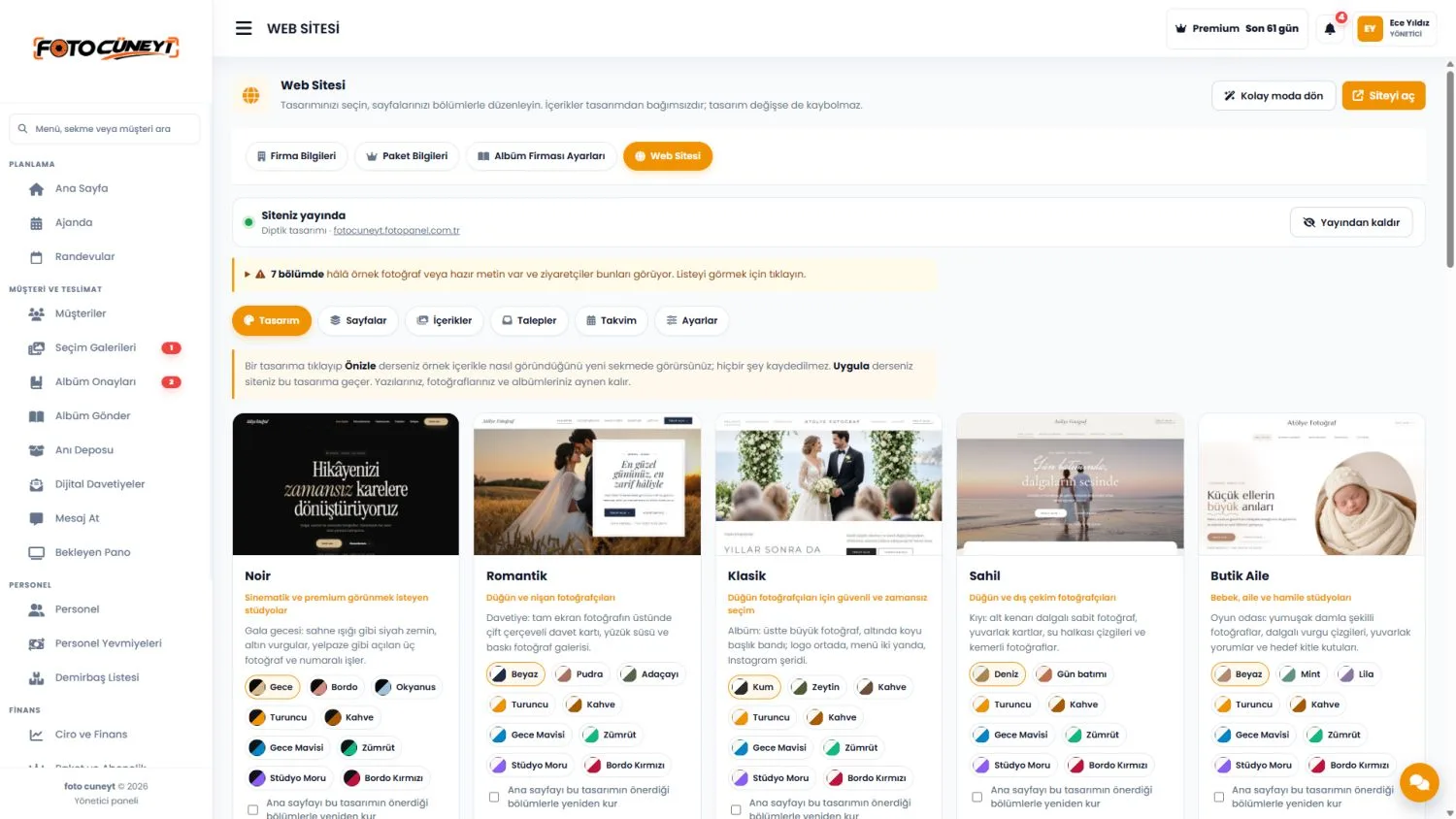Check Noir's rebuild homepage checkbox
Screen dimensions: 1456x819
pyautogui.click(x=252, y=809)
